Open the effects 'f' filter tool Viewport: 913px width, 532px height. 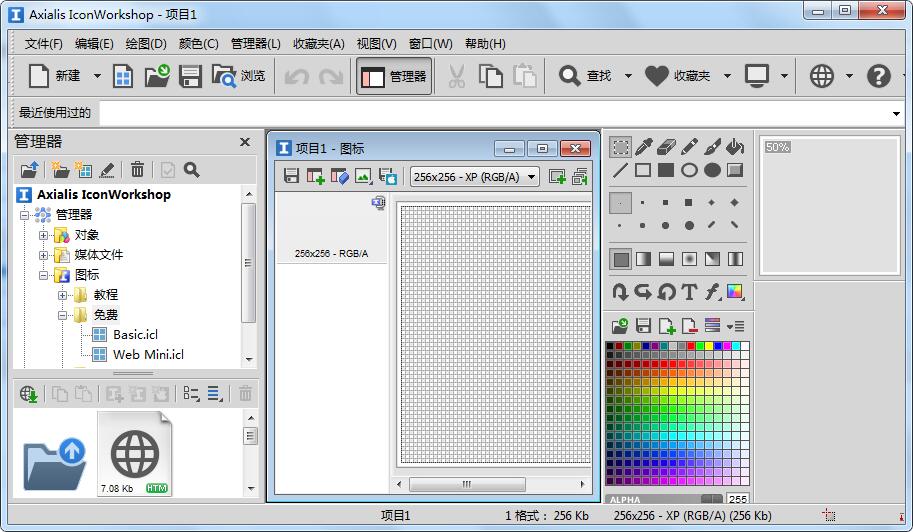[712, 291]
